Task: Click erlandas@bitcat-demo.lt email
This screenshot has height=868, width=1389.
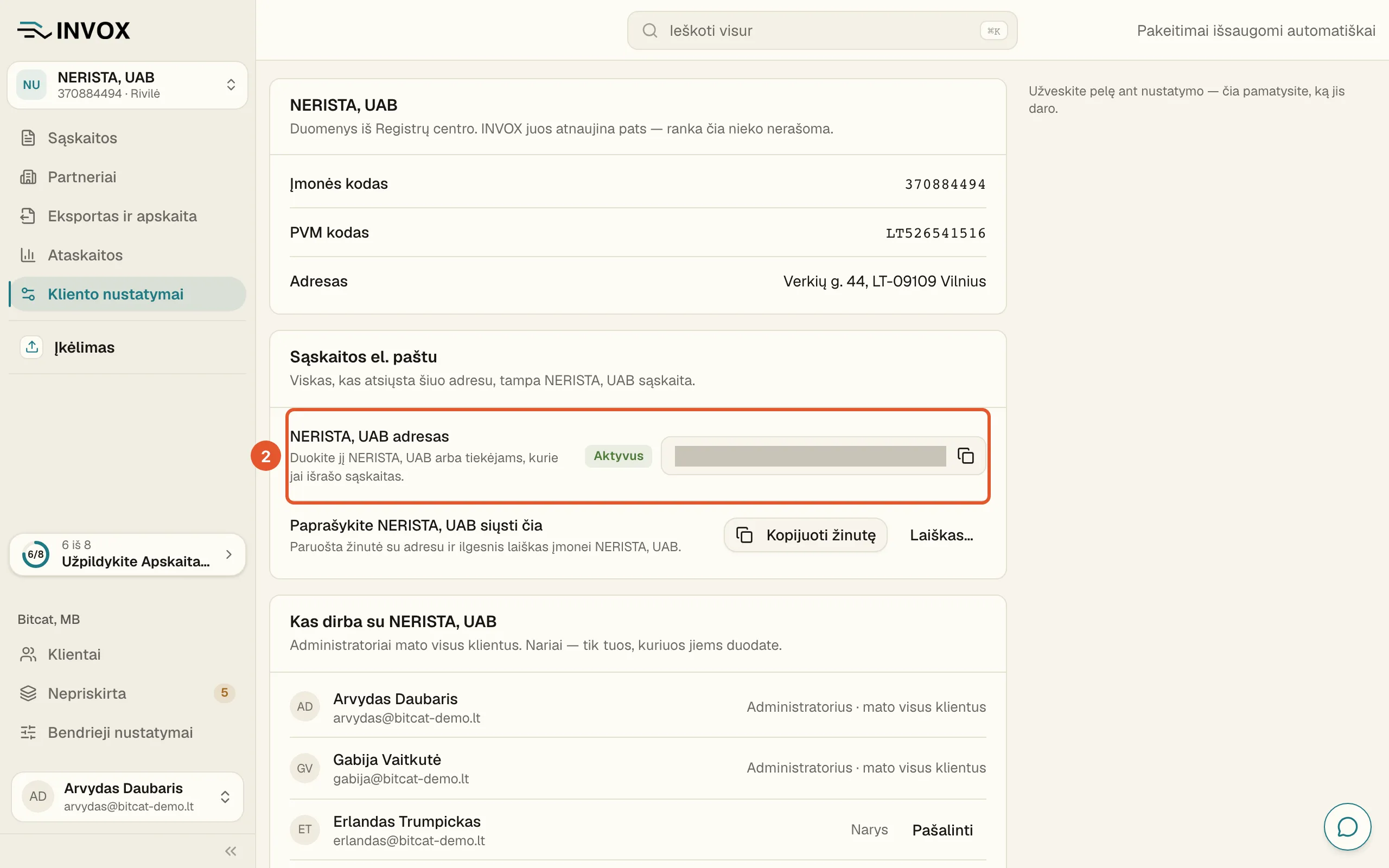Action: [x=409, y=840]
